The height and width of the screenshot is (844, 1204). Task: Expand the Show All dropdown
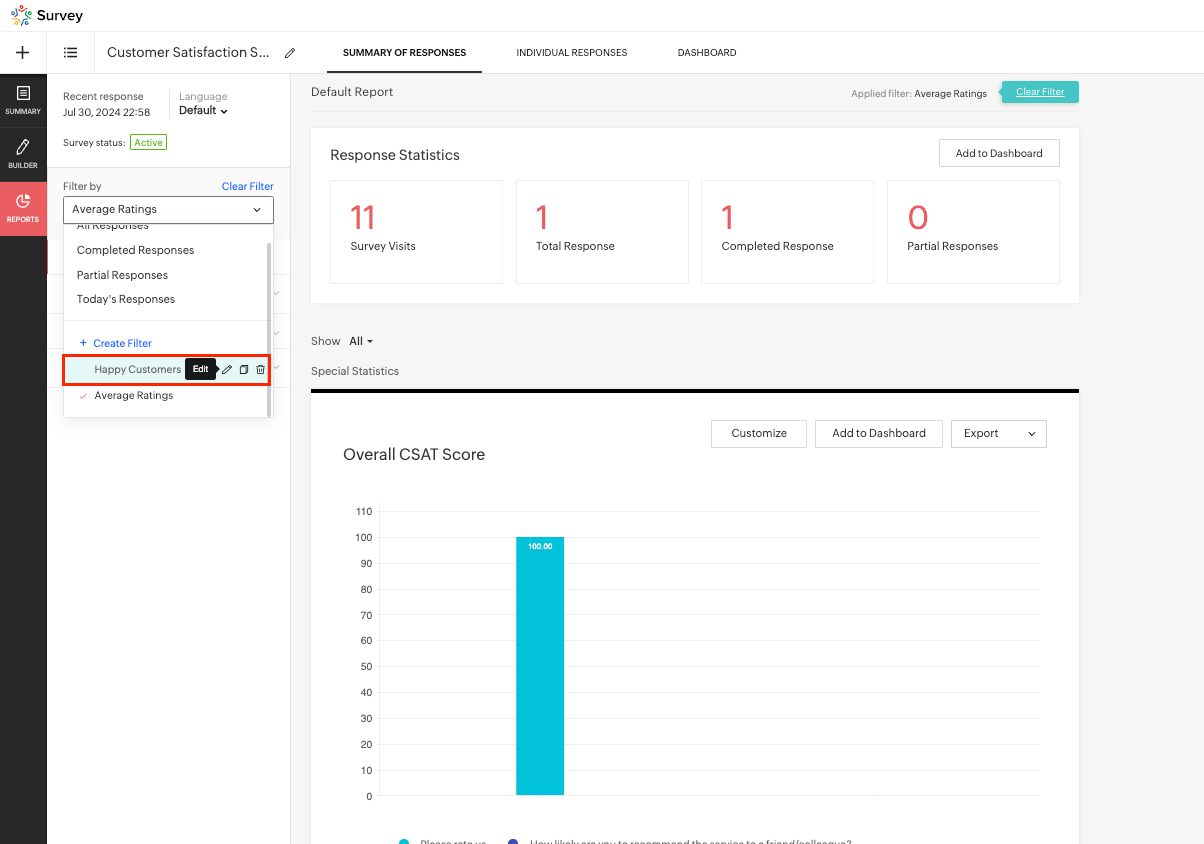[x=361, y=341]
